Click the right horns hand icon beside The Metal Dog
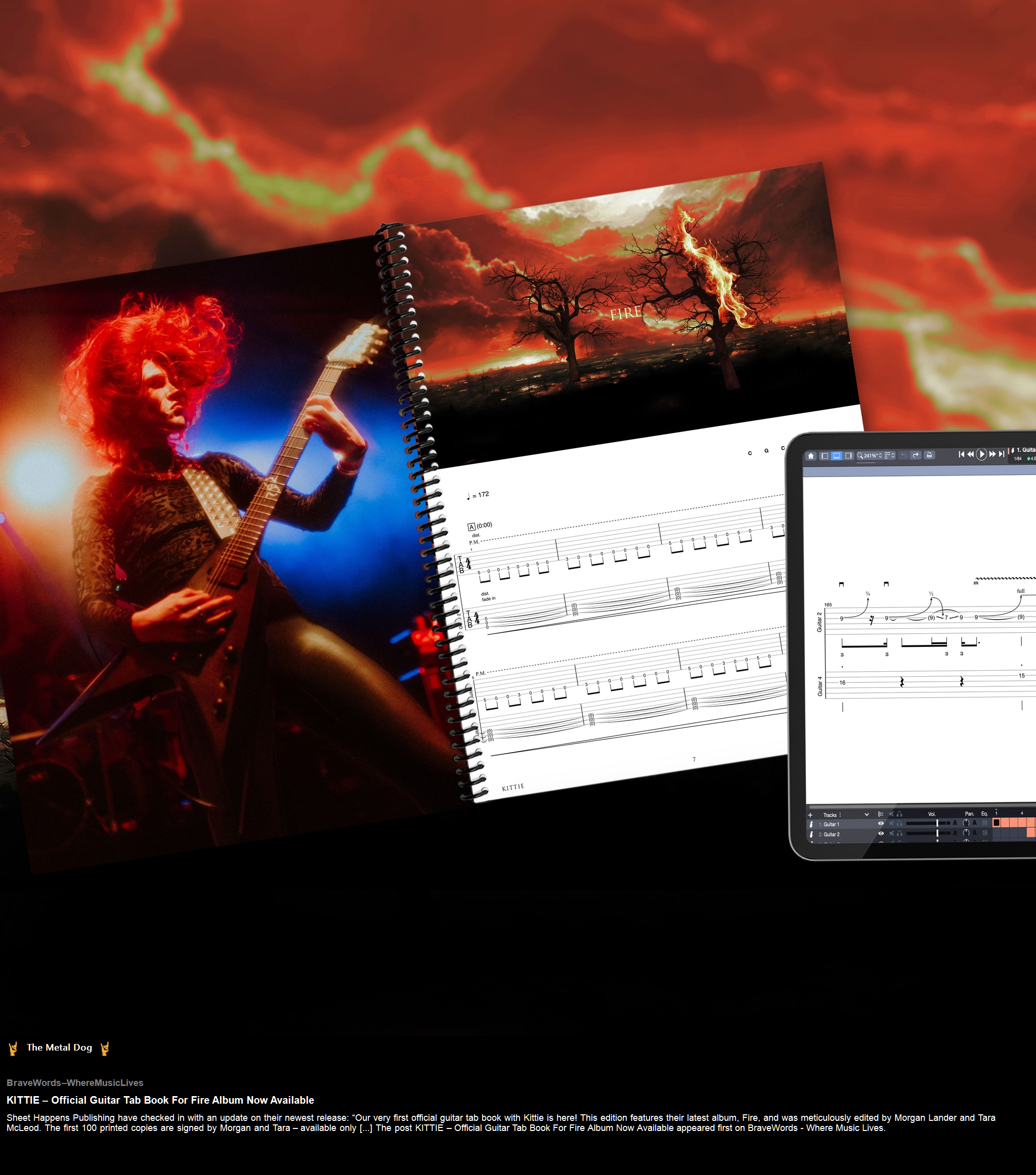The height and width of the screenshot is (1175, 1036). coord(105,1049)
